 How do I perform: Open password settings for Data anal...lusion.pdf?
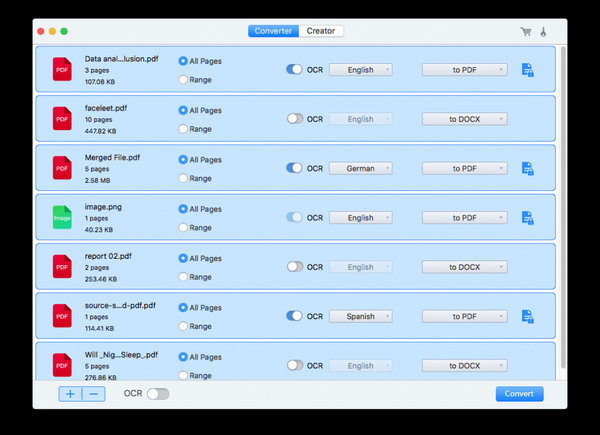pyautogui.click(x=528, y=70)
